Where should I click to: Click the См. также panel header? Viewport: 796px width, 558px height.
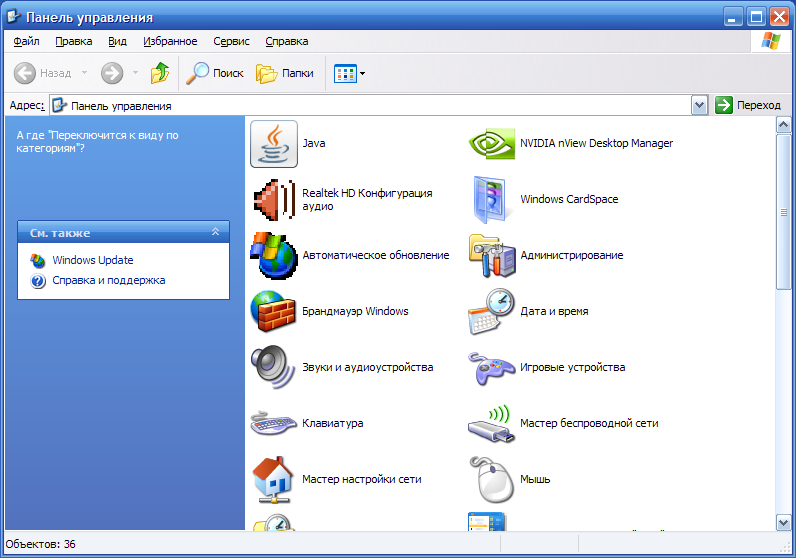coord(123,232)
